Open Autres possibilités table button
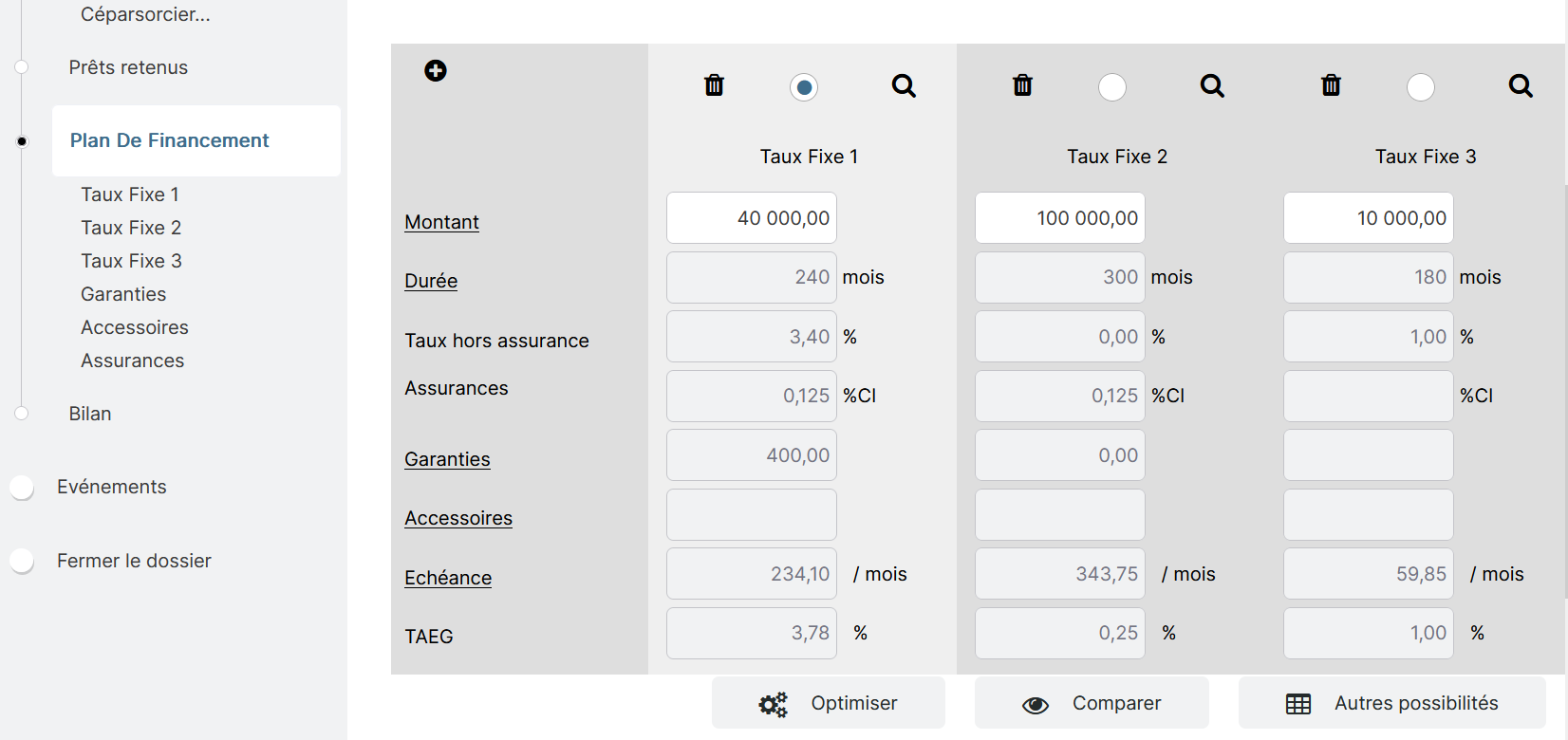The height and width of the screenshot is (740, 1568). pyautogui.click(x=1391, y=703)
